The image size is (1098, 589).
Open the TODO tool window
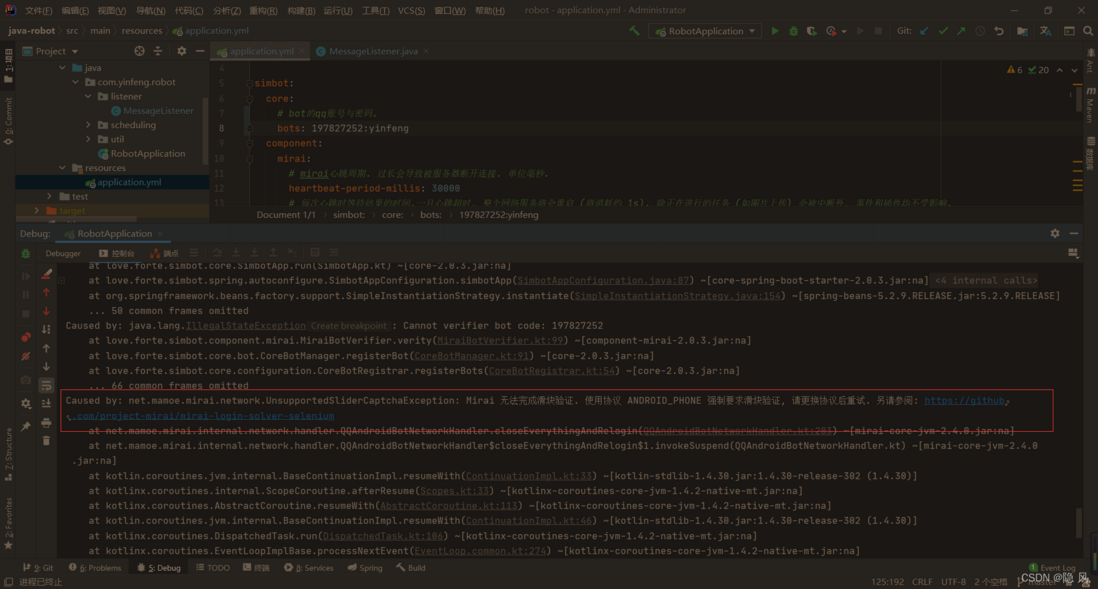[213, 568]
